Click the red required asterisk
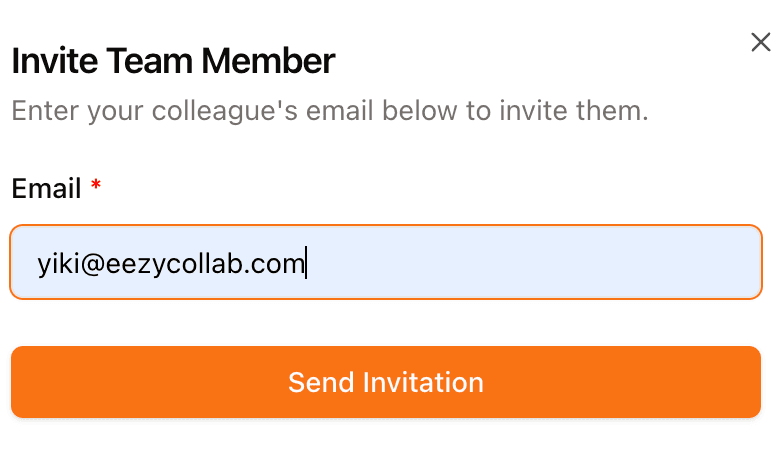Viewport: 780px width, 458px height. pos(96,187)
